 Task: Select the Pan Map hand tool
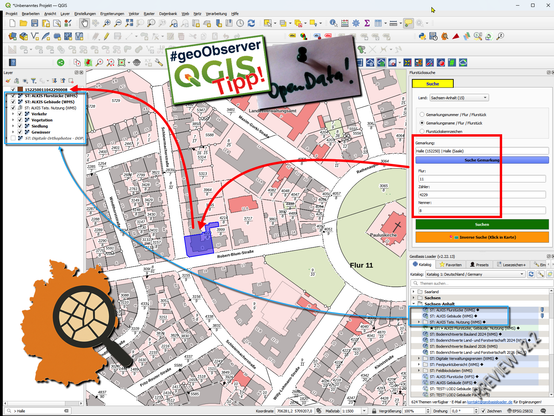pos(84,23)
